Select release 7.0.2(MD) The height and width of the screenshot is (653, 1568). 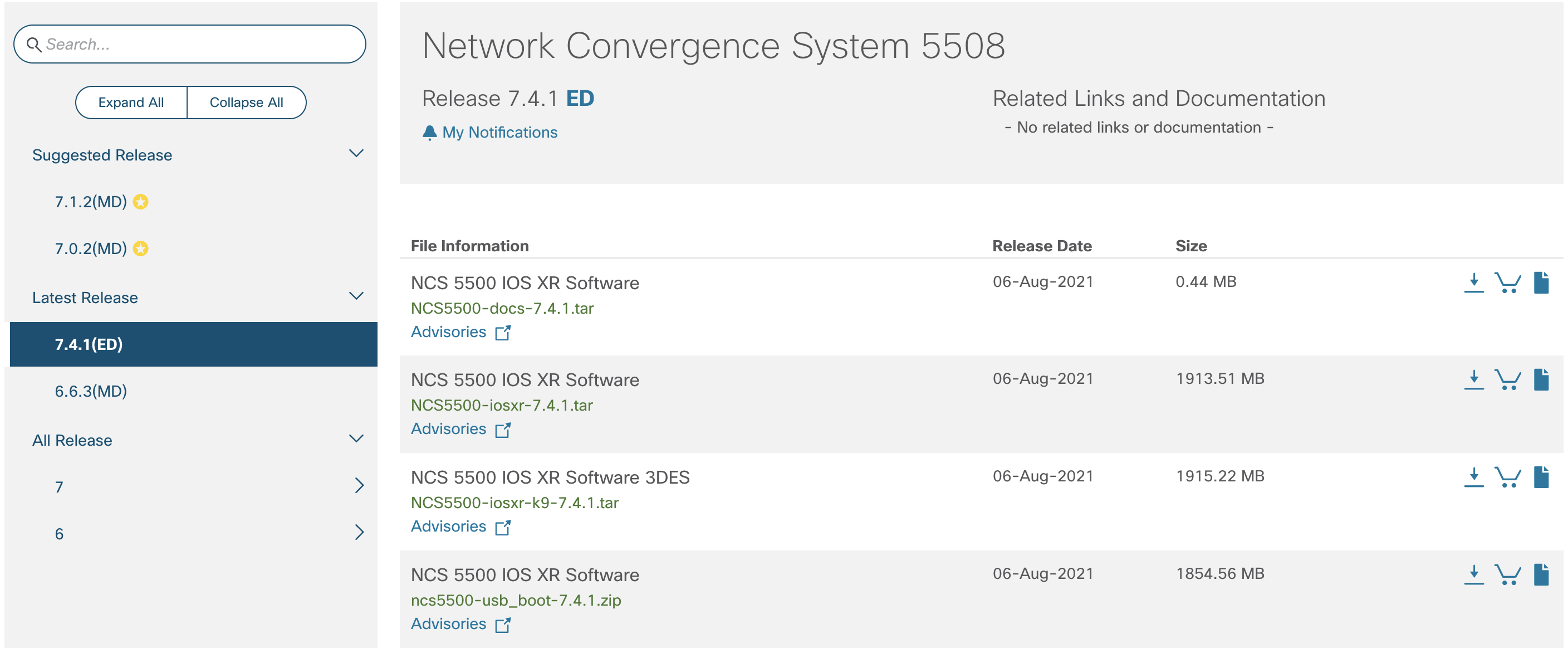point(91,248)
